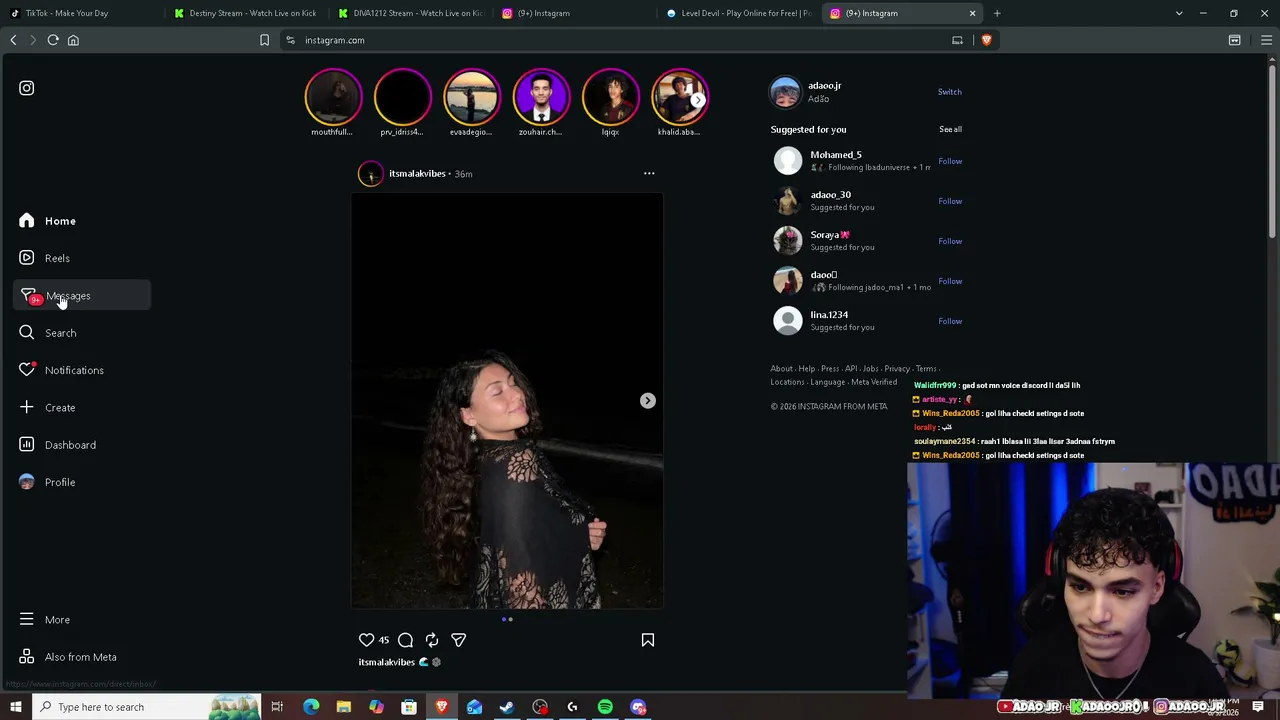This screenshot has height=720, width=1280.
Task: Click See all suggestions
Action: pyautogui.click(x=950, y=130)
